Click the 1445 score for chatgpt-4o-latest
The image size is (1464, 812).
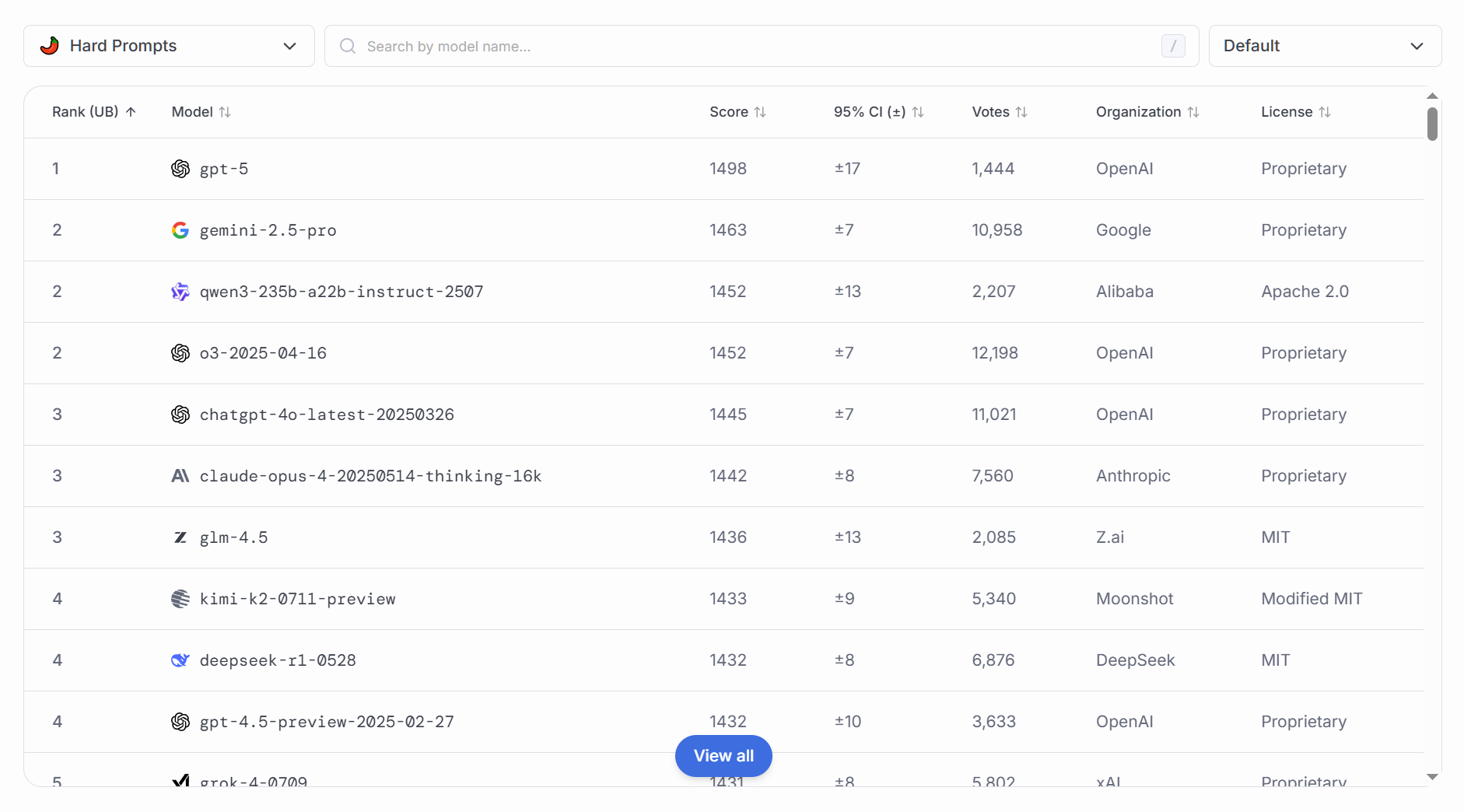pyautogui.click(x=728, y=415)
